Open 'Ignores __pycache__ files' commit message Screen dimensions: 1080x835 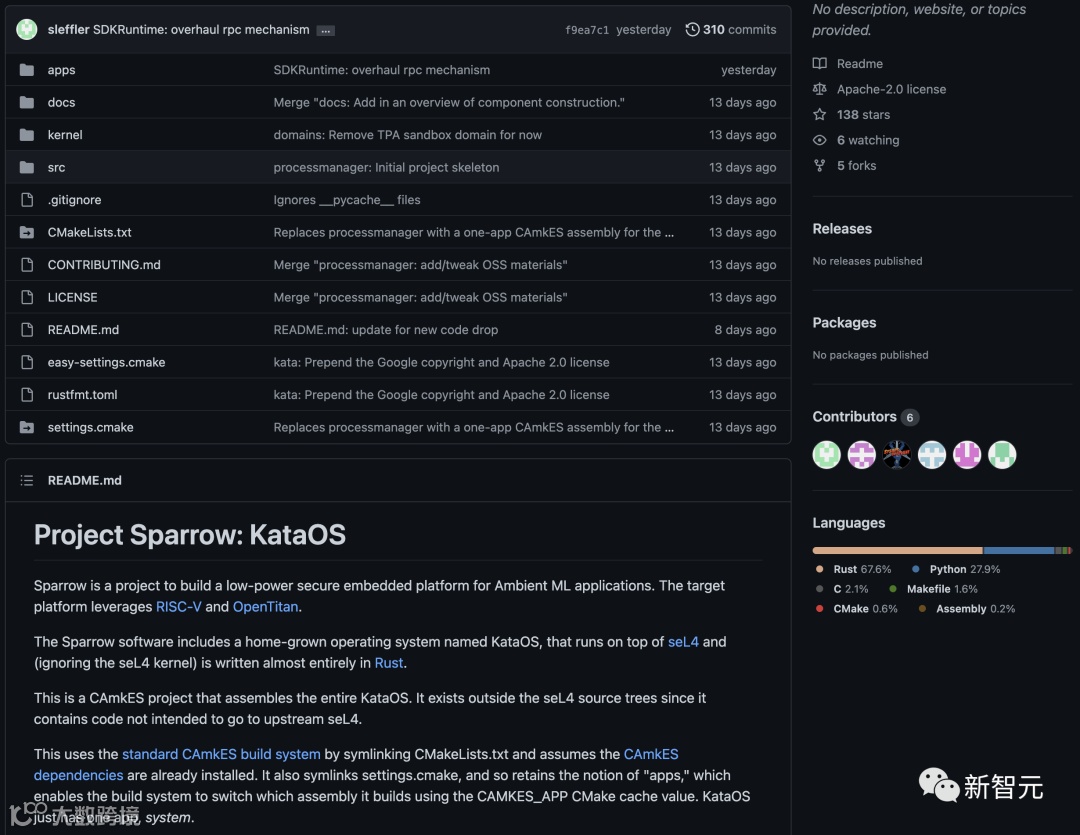[x=346, y=200]
